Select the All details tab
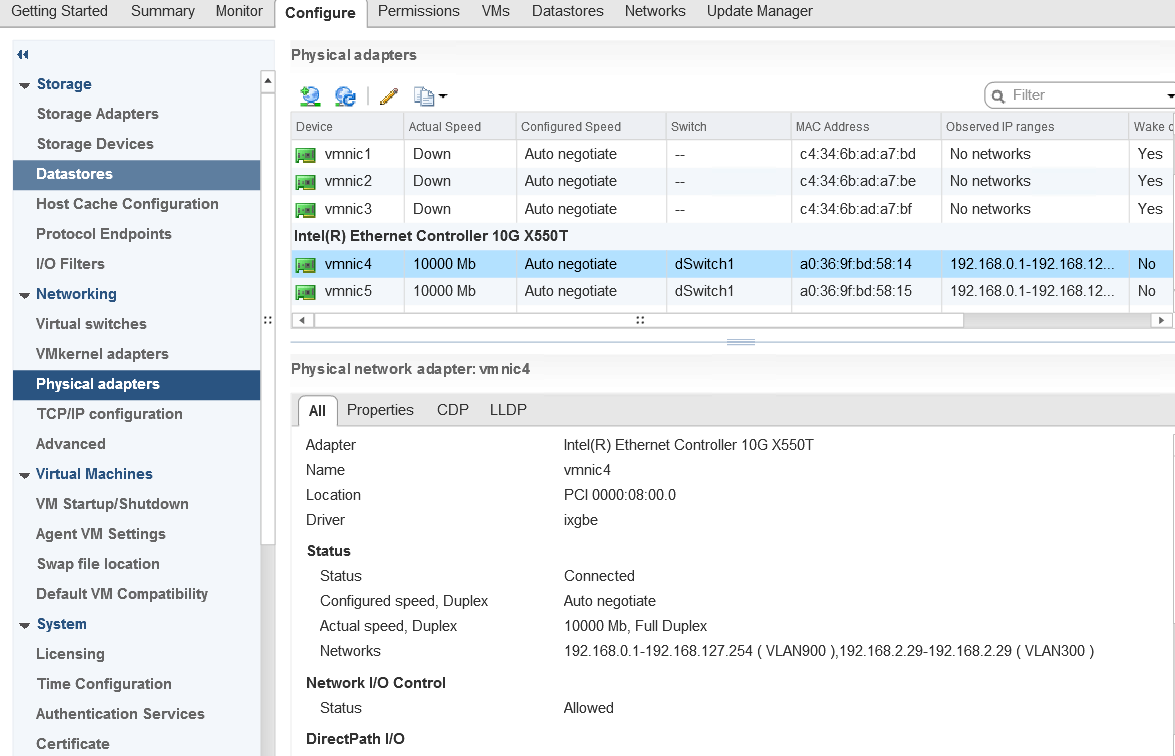This screenshot has width=1175, height=756. point(317,411)
